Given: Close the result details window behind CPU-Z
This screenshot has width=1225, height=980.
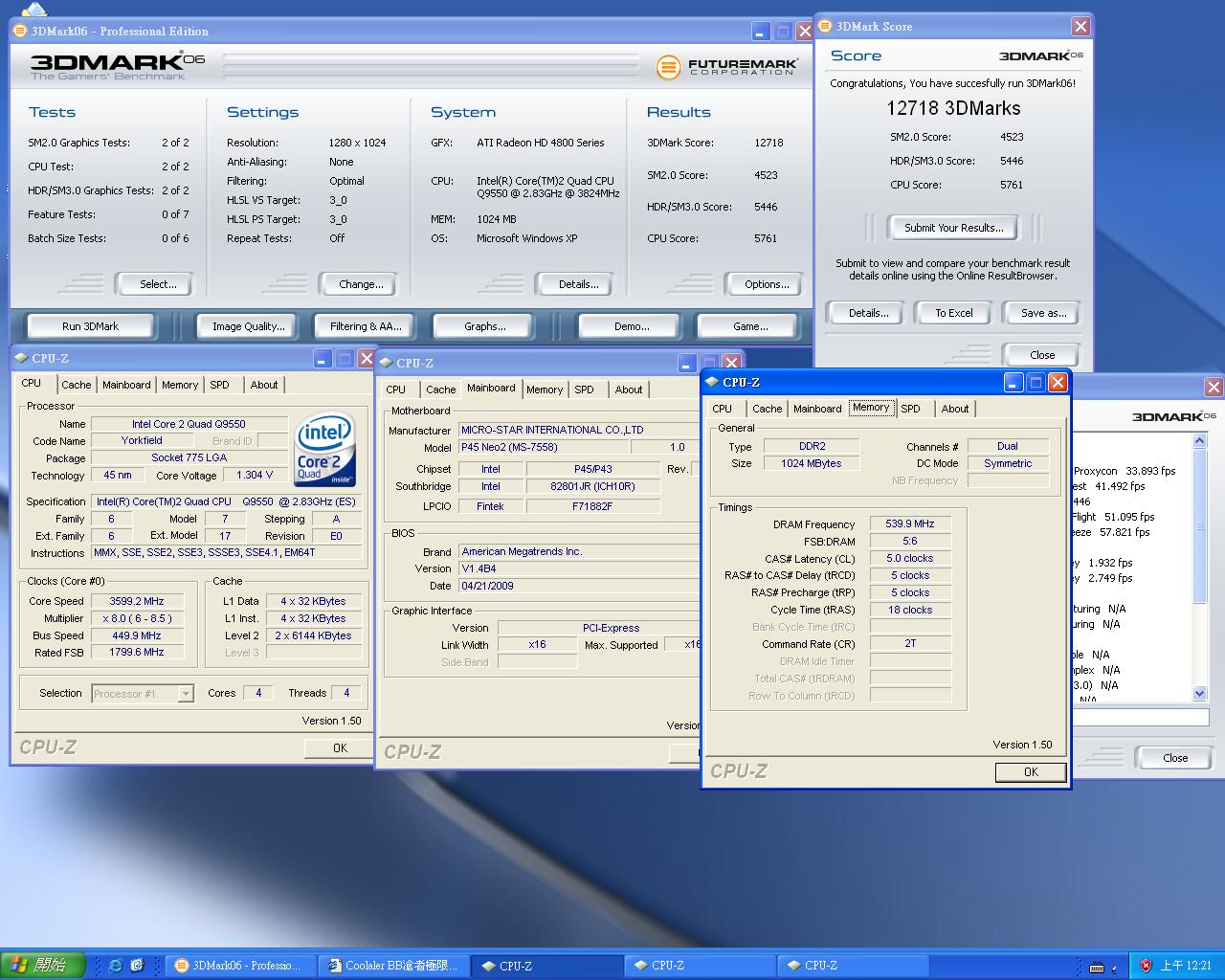Looking at the screenshot, I should coord(1214,387).
